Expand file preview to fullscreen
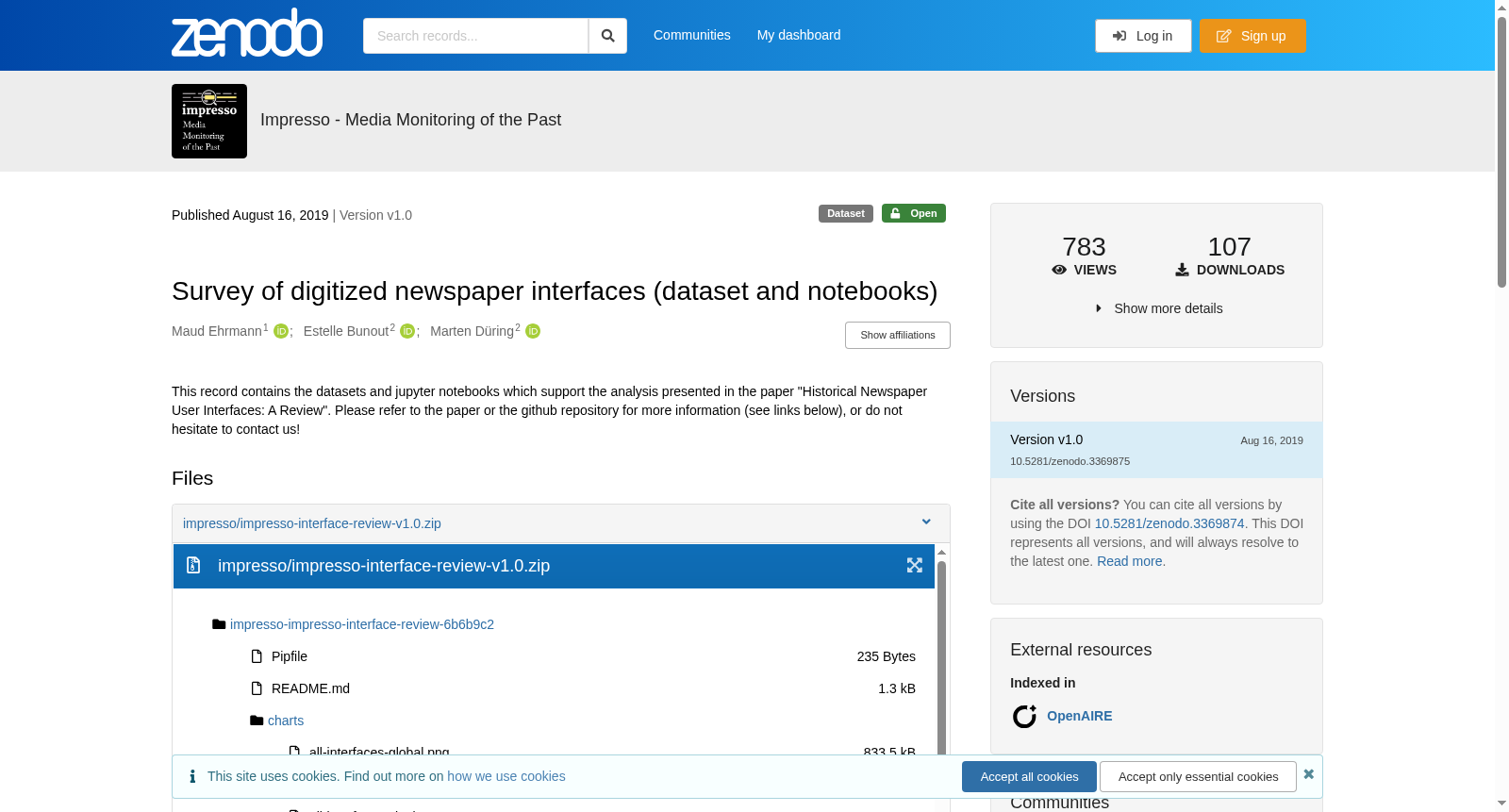Image resolution: width=1509 pixels, height=812 pixels. coord(915,565)
